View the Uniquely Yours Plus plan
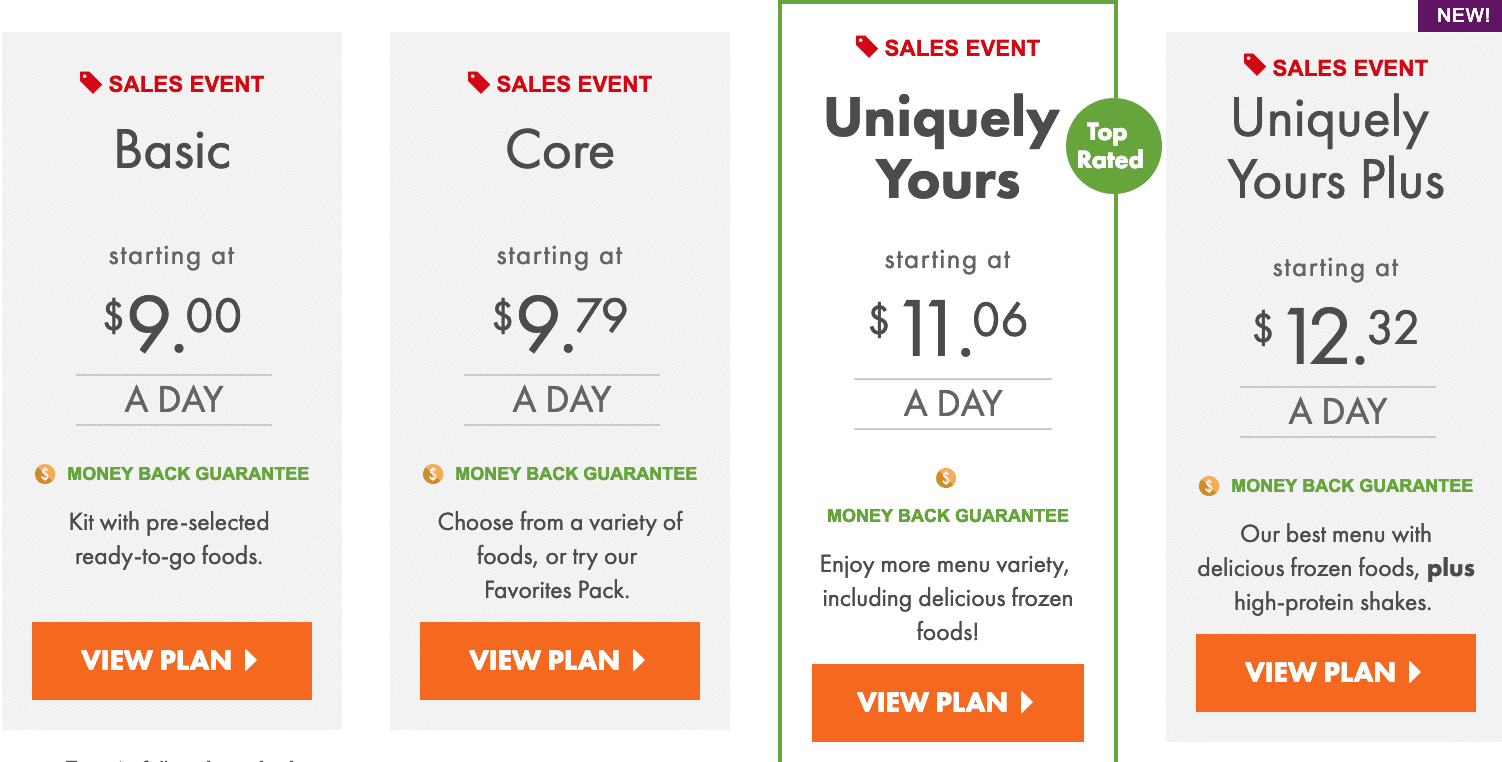The width and height of the screenshot is (1502, 762). click(x=1336, y=673)
